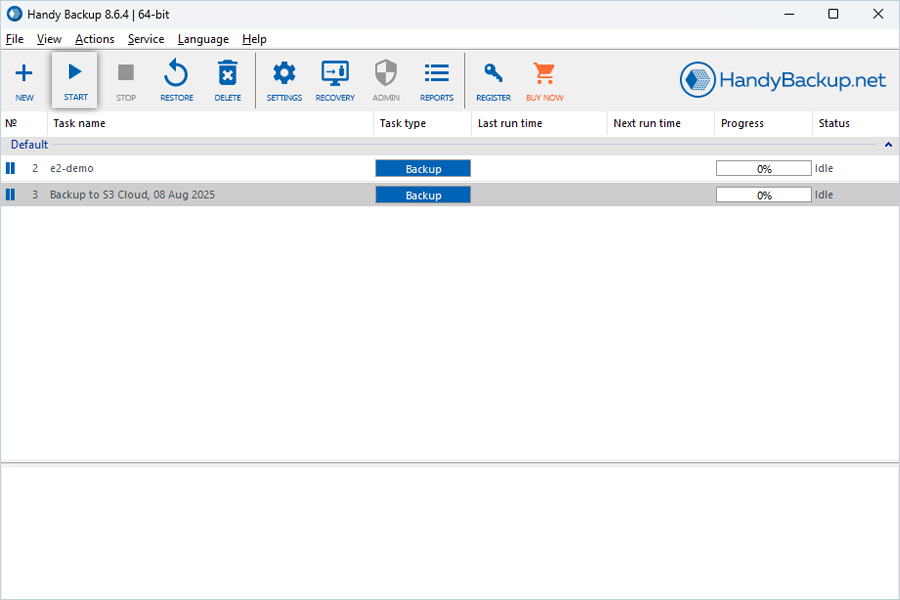Image resolution: width=900 pixels, height=600 pixels.
Task: Click Idle status of e2-demo row
Action: click(824, 168)
